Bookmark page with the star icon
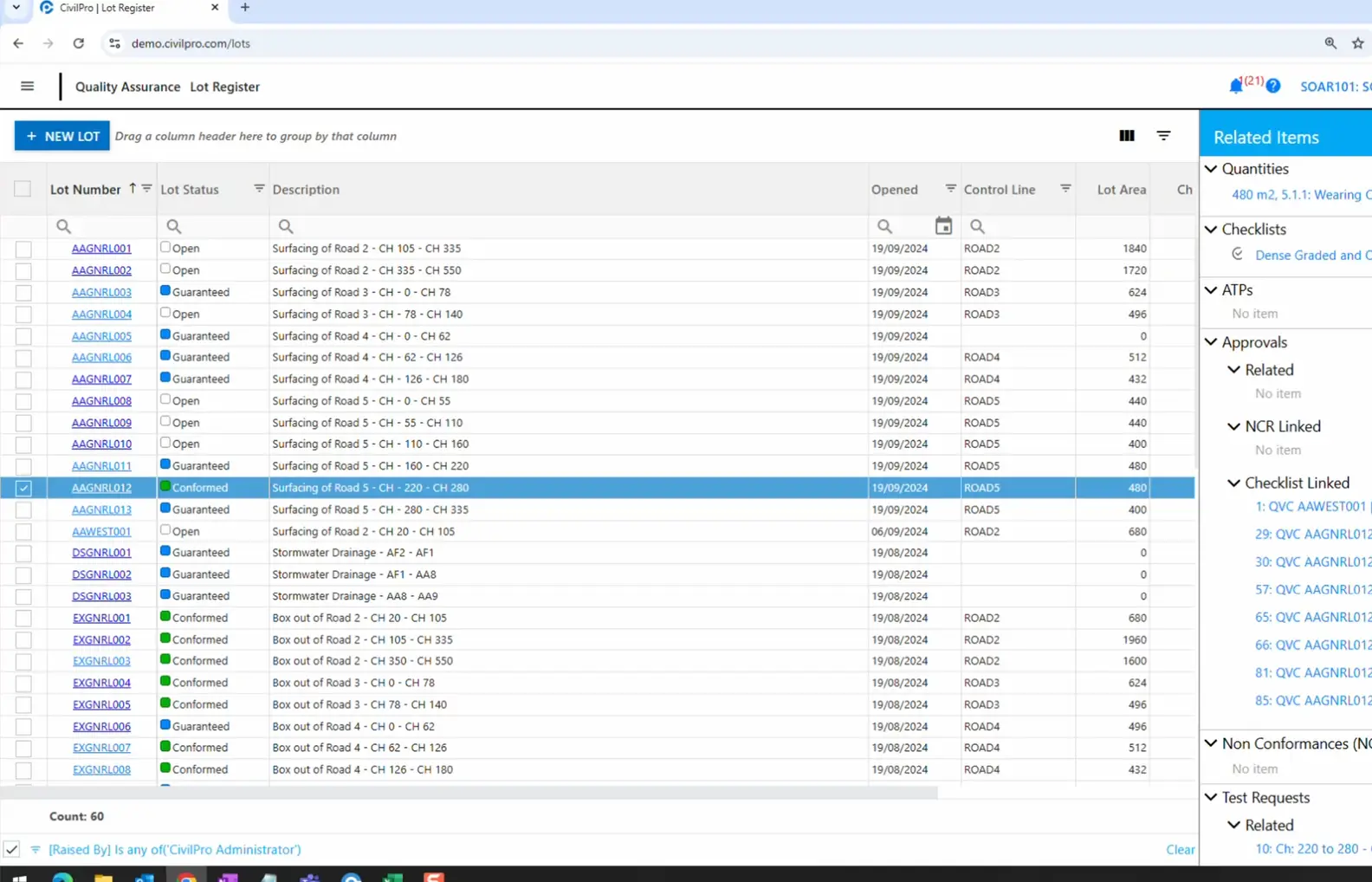This screenshot has width=1372, height=882. point(1357,43)
